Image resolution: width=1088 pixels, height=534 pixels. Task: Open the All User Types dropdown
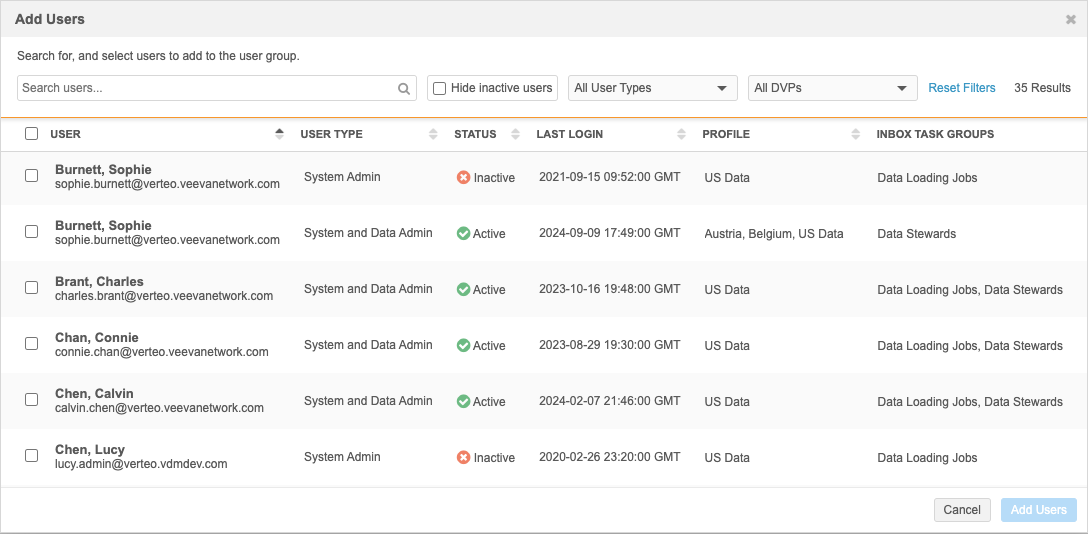652,88
